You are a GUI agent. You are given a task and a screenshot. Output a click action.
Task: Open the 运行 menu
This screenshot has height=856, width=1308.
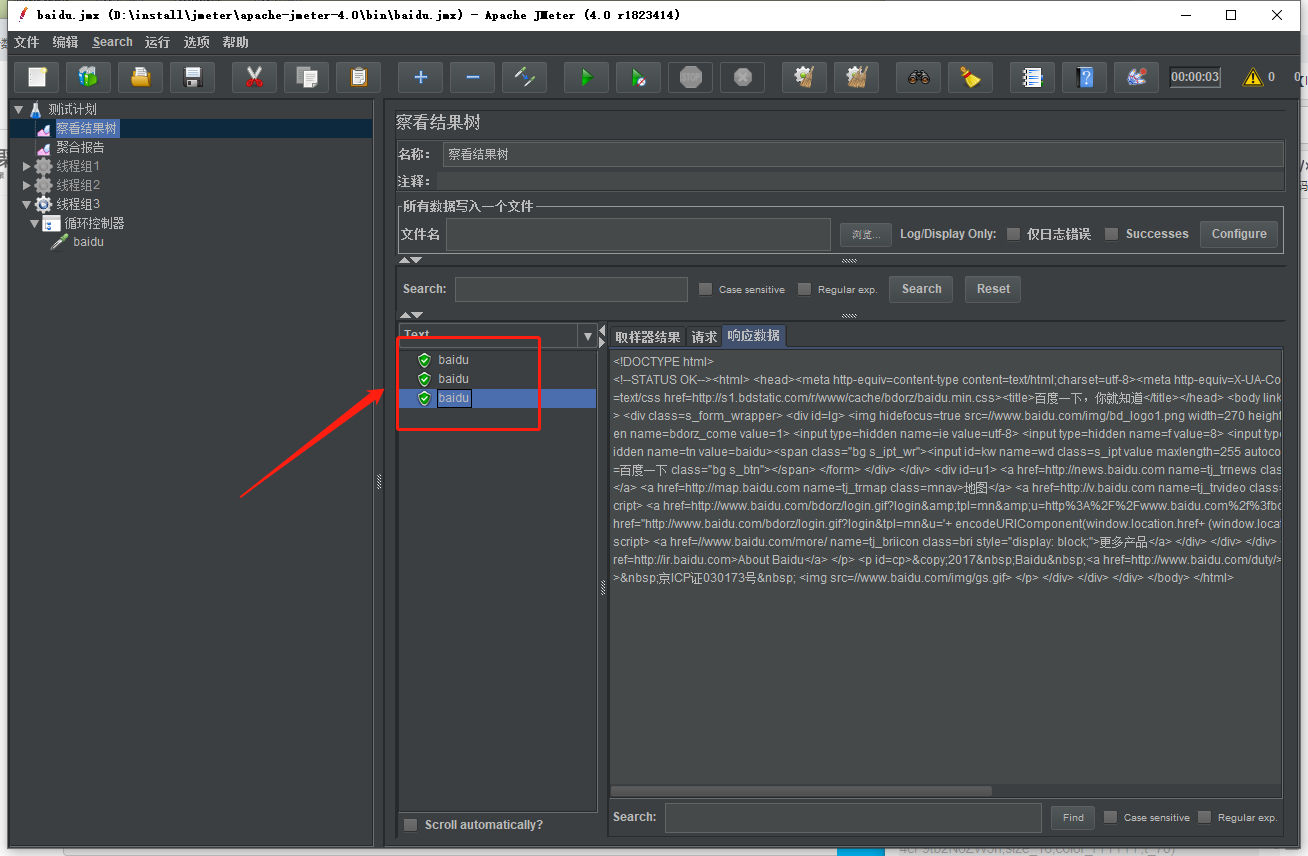[x=157, y=42]
